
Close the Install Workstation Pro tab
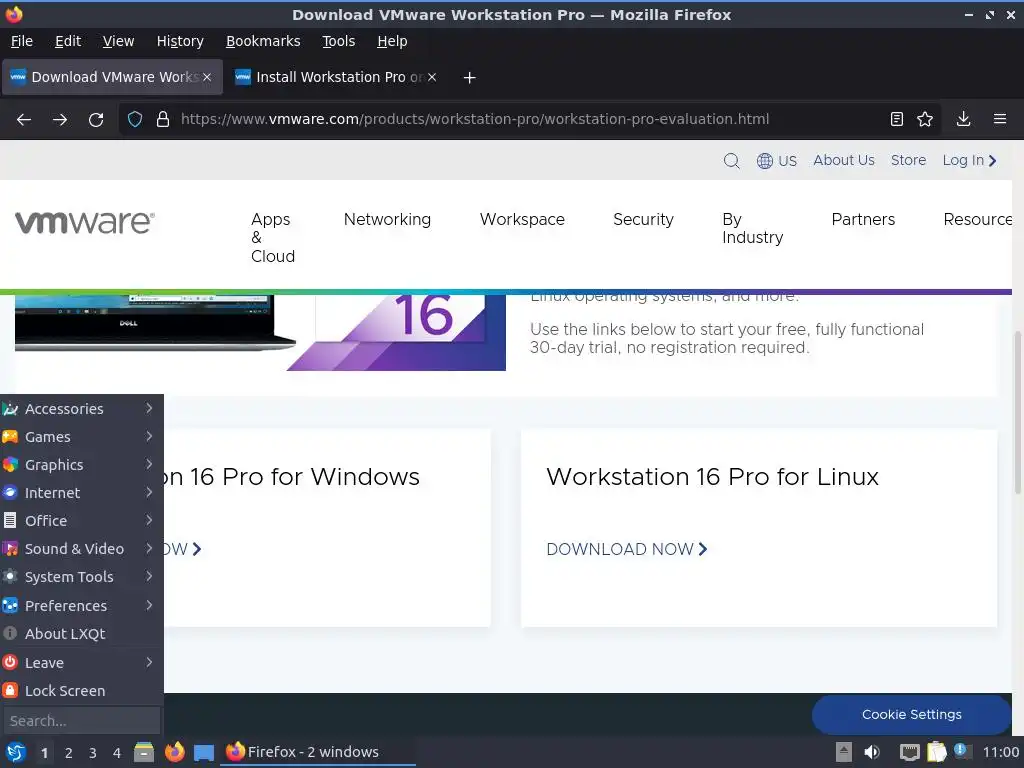point(432,77)
